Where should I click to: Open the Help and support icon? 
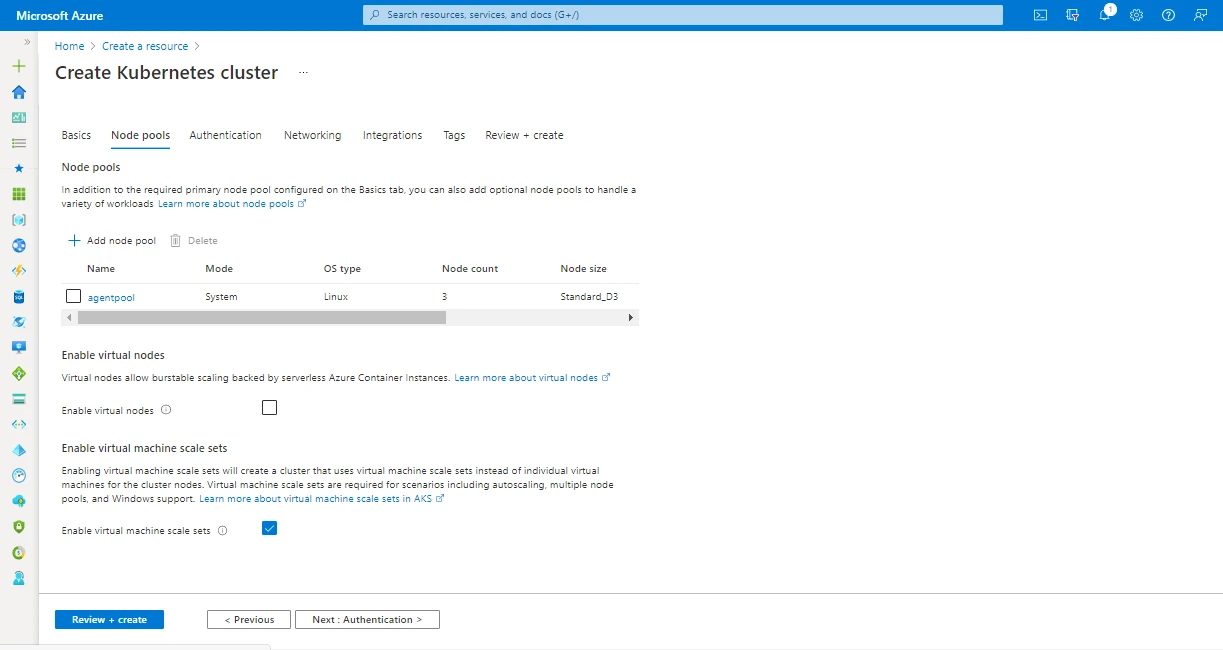[x=1169, y=14]
